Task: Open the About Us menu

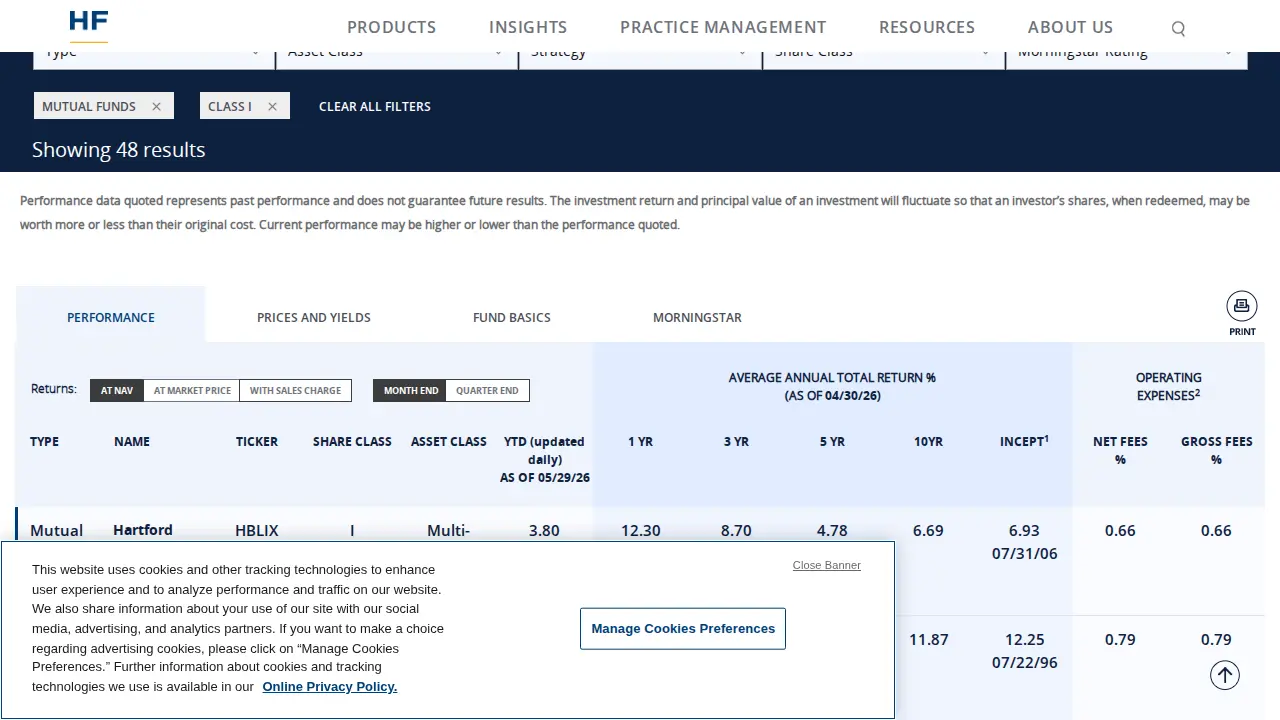Action: (1070, 27)
